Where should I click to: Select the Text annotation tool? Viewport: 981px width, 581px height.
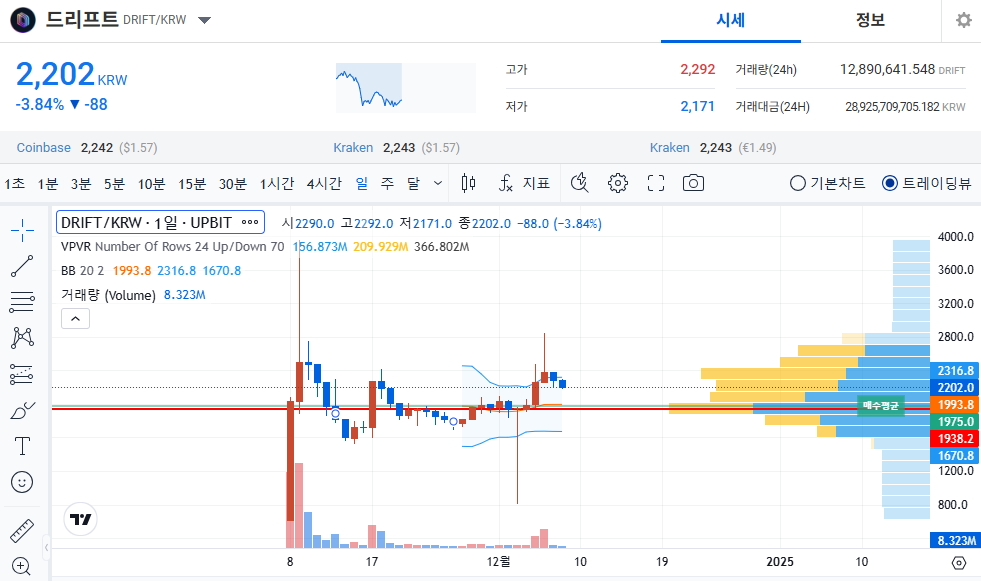click(x=22, y=446)
